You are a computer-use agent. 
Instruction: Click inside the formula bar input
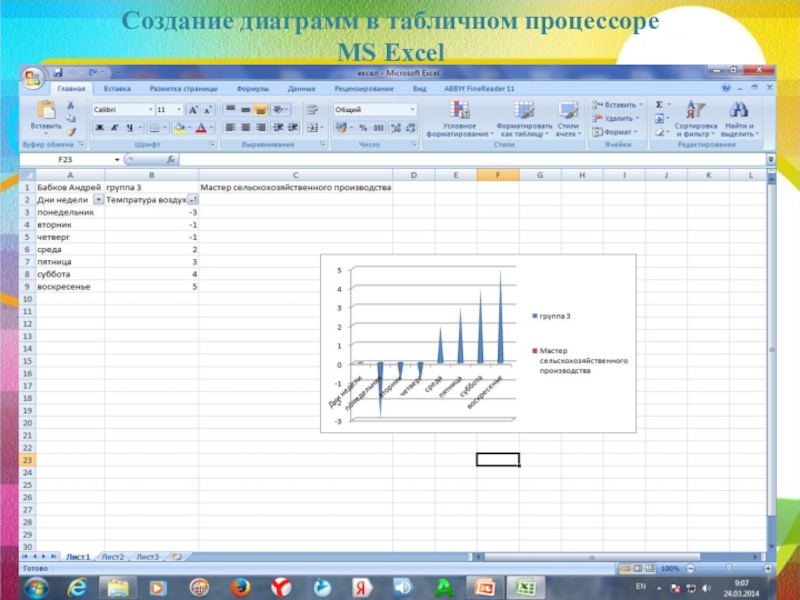(x=472, y=160)
